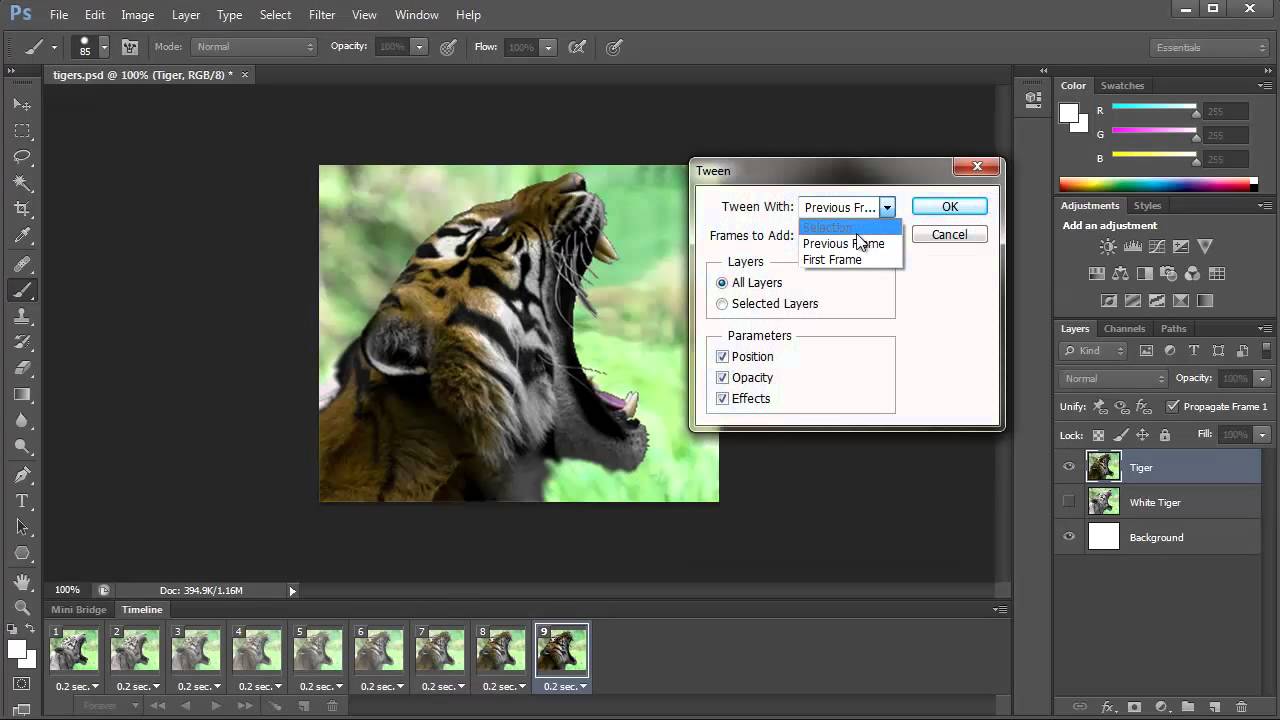Hide the Tiger layer

(1069, 467)
